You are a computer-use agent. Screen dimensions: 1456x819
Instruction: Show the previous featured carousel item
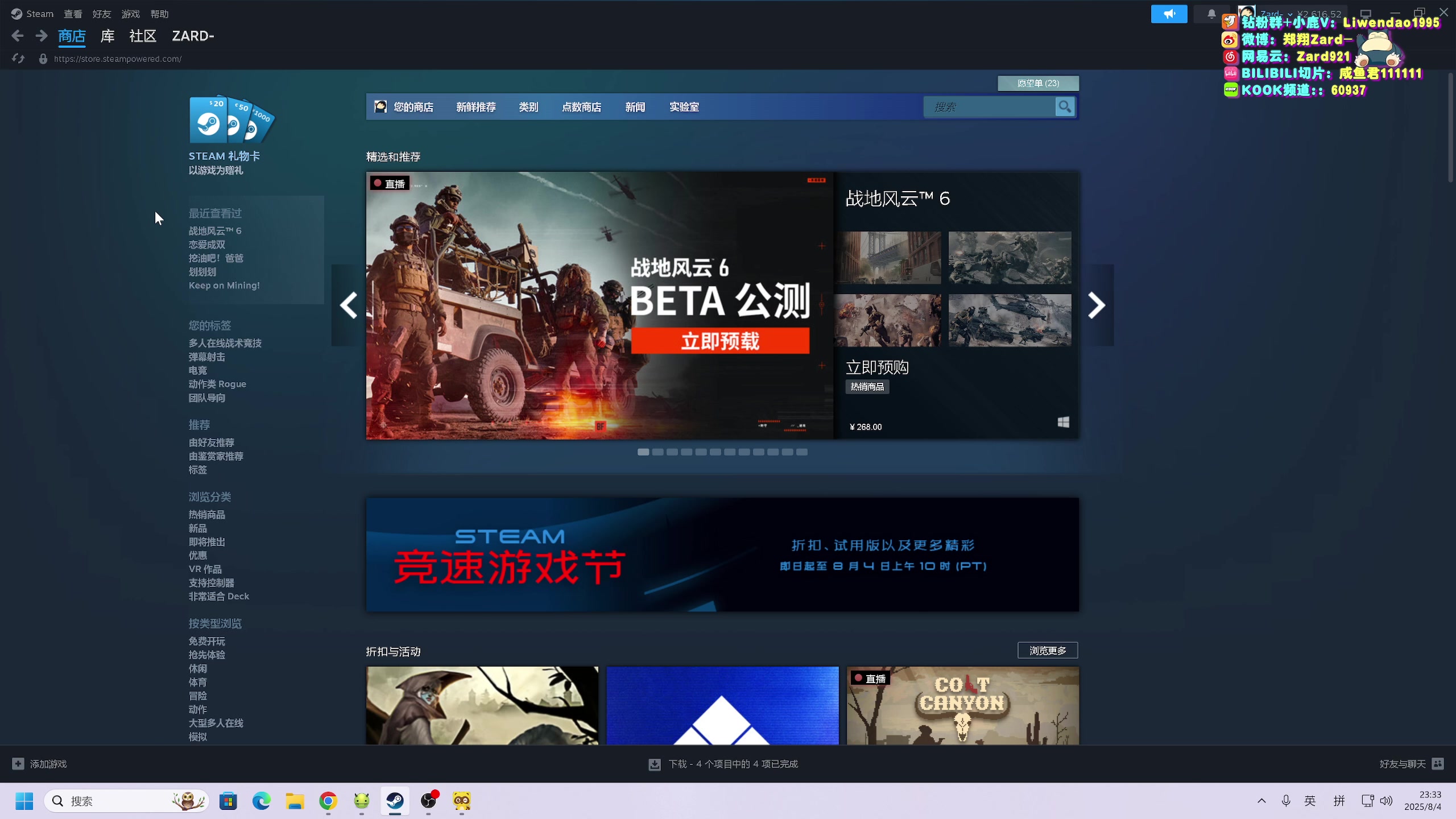point(348,305)
